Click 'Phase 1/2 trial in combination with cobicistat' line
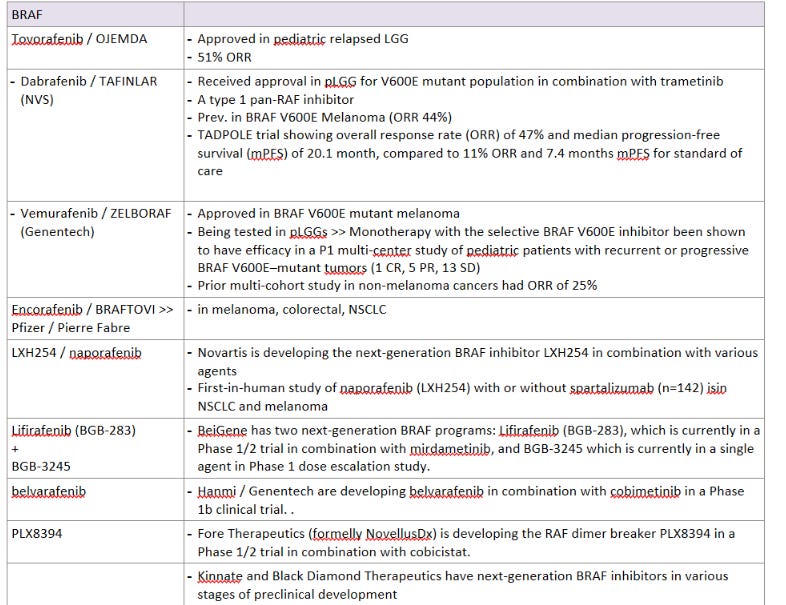This screenshot has width=786, height=605. click(x=334, y=552)
